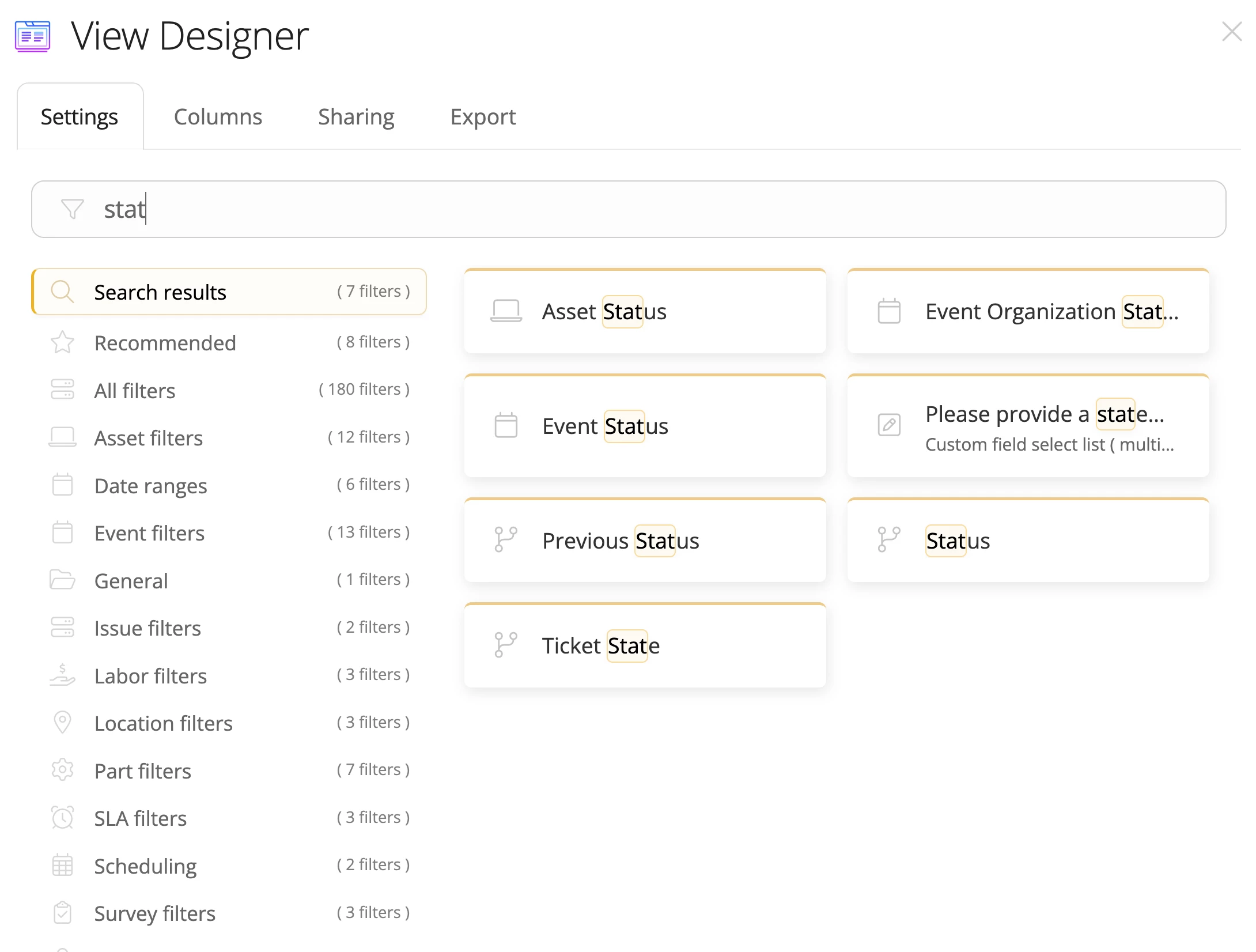Click the calendar icon beside Event filters
1256x952 pixels.
(62, 532)
